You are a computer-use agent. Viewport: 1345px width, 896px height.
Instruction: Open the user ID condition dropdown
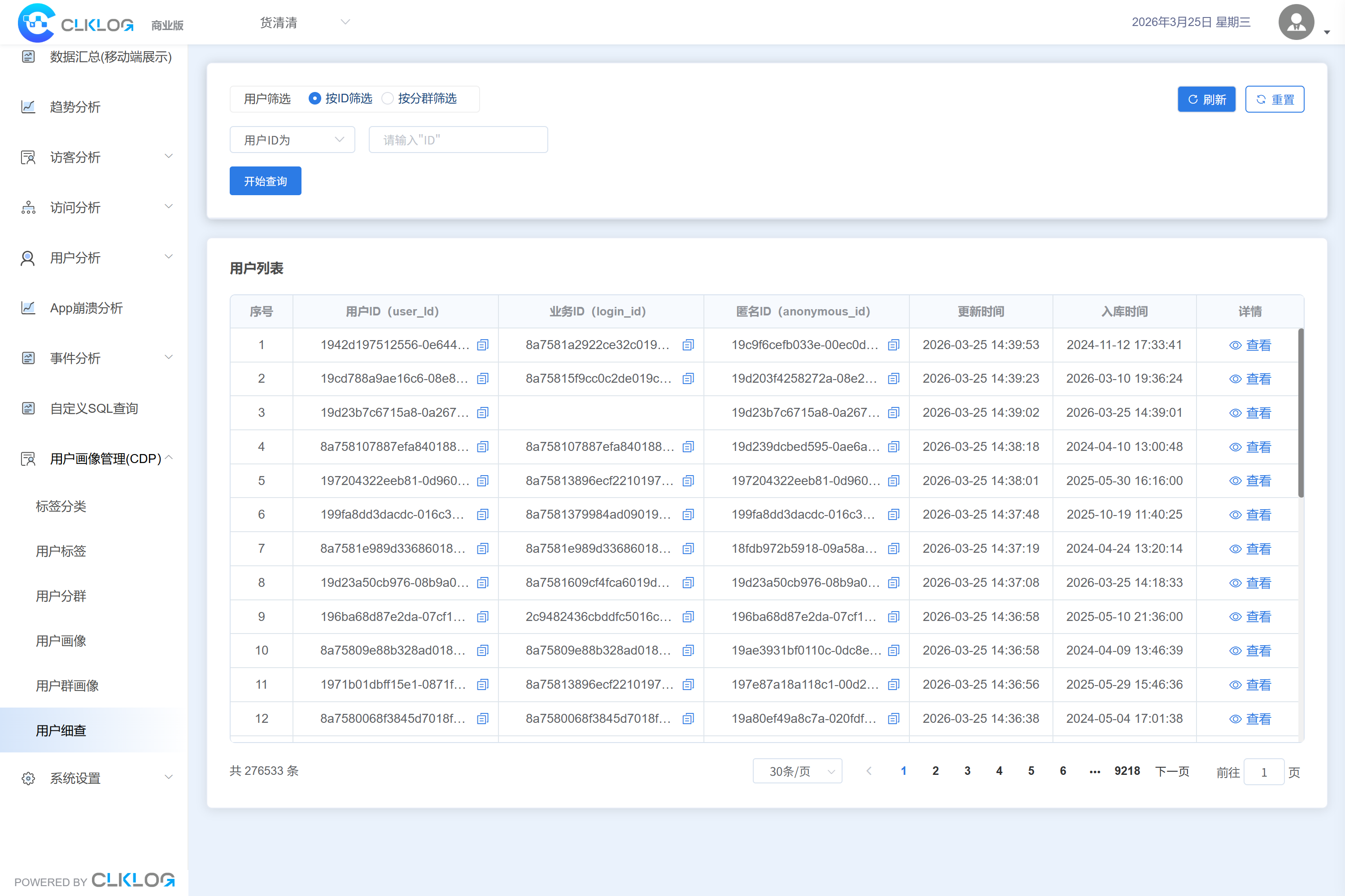tap(292, 140)
